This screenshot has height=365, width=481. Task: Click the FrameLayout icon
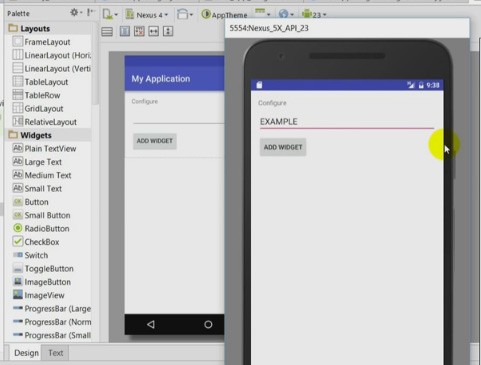coord(17,42)
